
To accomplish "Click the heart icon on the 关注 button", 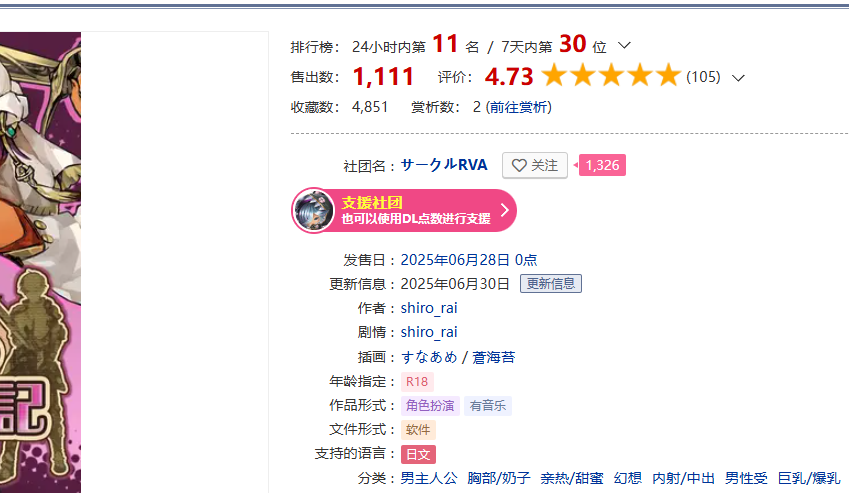I will (x=519, y=166).
